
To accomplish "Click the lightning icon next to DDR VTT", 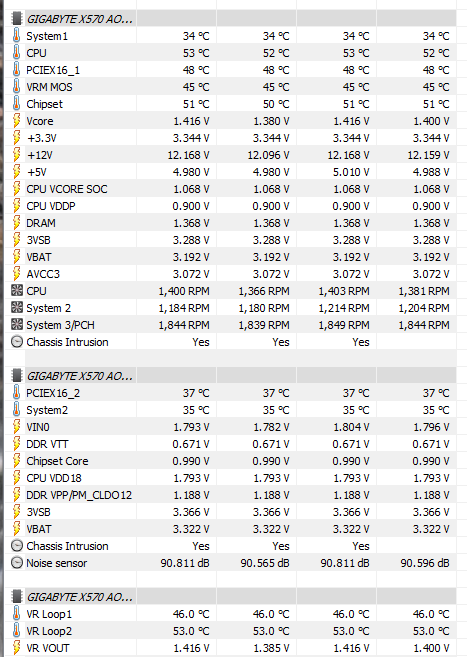I will [x=16, y=444].
